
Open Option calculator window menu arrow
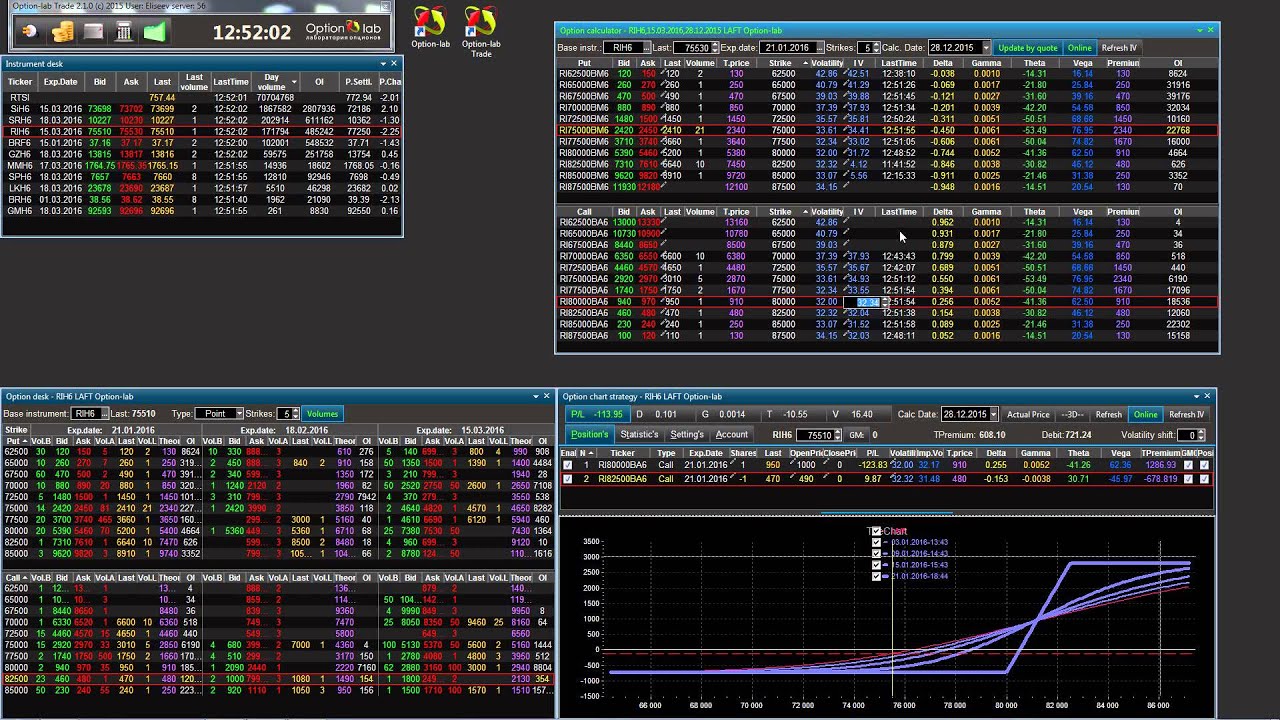(x=1199, y=31)
